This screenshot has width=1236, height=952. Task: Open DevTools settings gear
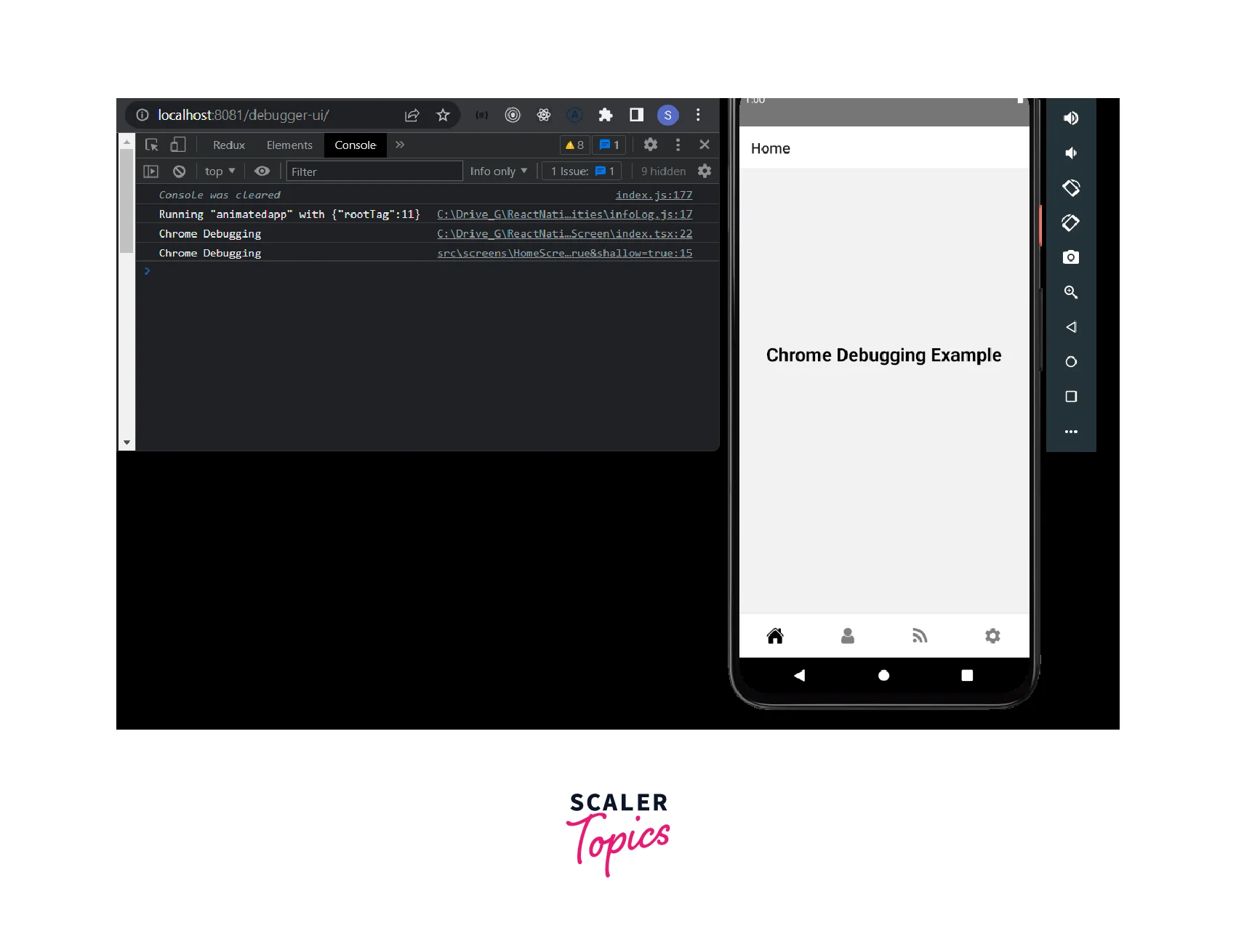651,145
